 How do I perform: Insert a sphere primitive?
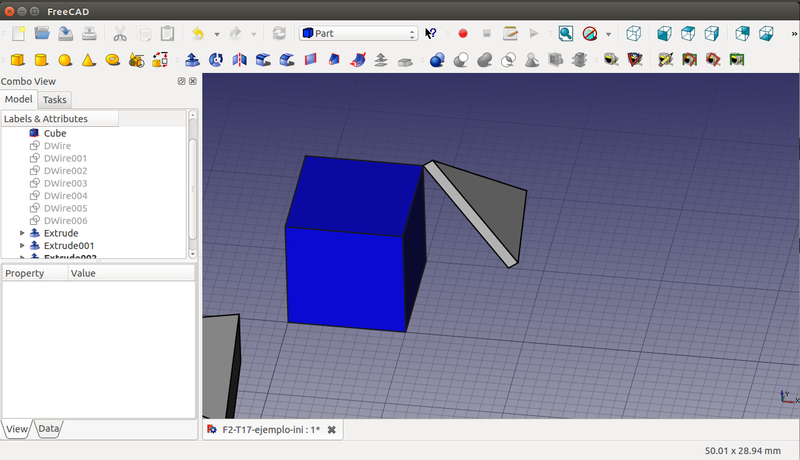[65, 60]
